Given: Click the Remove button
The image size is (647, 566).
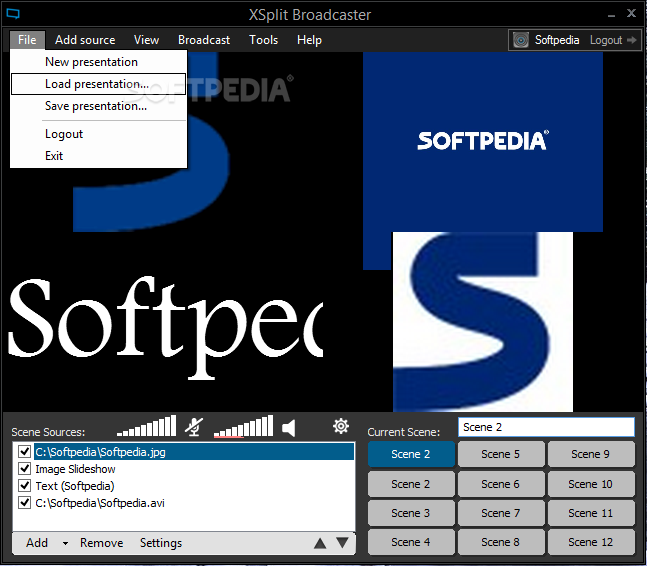Looking at the screenshot, I should (102, 543).
